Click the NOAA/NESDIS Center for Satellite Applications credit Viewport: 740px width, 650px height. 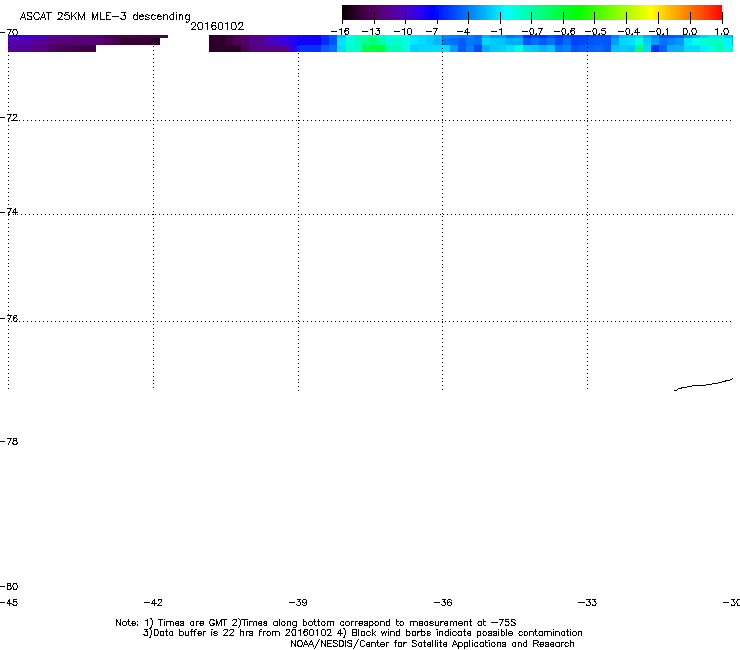click(x=432, y=644)
